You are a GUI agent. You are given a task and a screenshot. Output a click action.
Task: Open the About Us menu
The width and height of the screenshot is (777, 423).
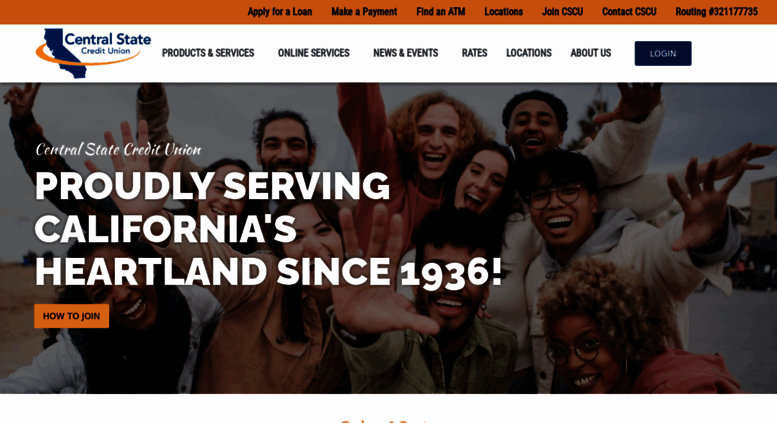[x=591, y=53]
